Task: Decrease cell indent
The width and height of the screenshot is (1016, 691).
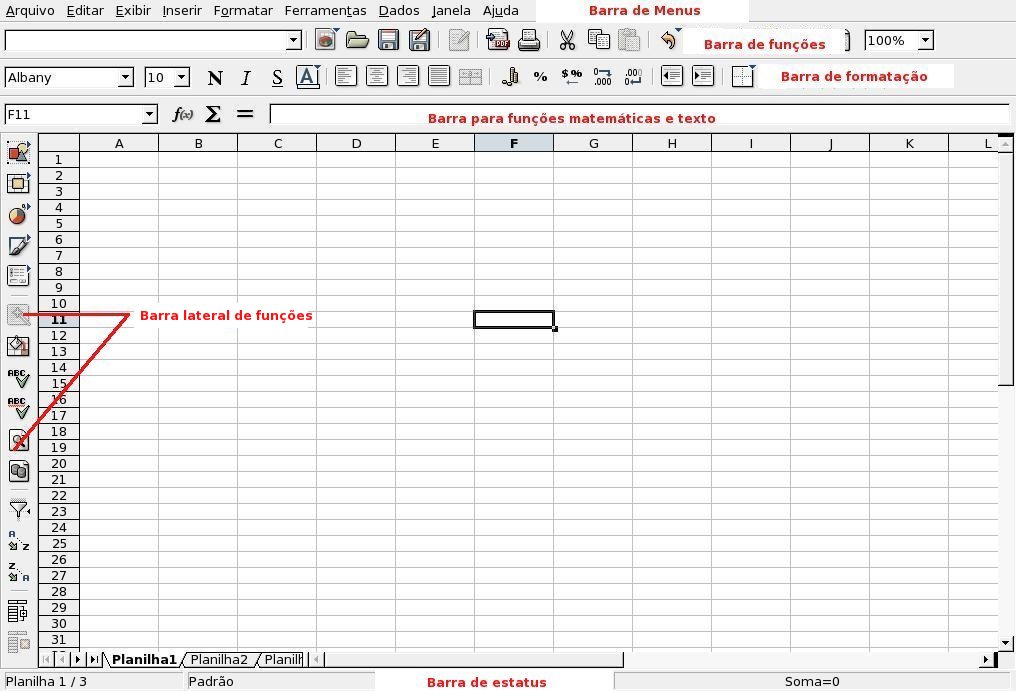Action: pos(672,76)
